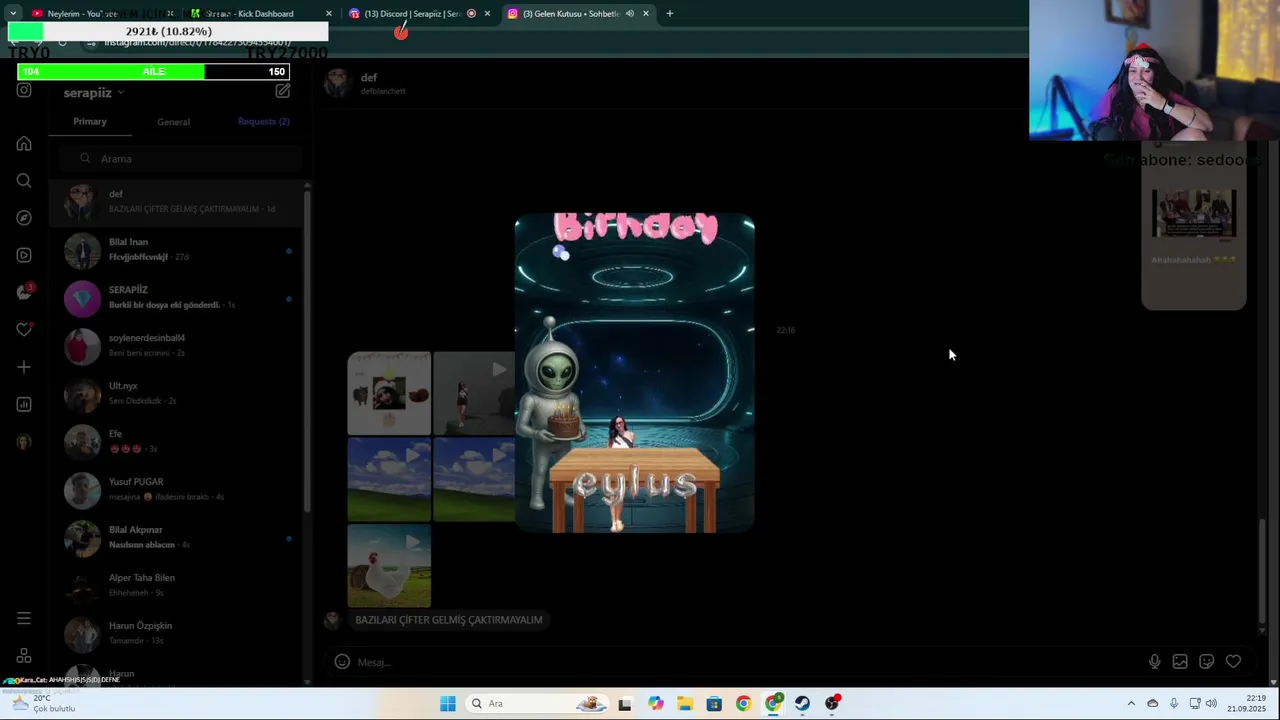Click the Create plus icon

[24, 367]
